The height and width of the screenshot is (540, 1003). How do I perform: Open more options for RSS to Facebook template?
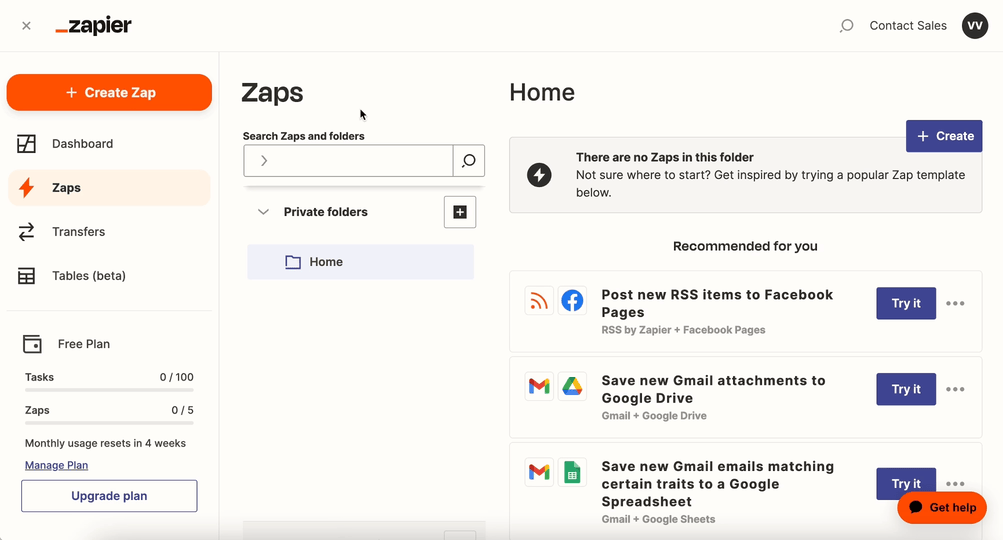[x=955, y=304]
